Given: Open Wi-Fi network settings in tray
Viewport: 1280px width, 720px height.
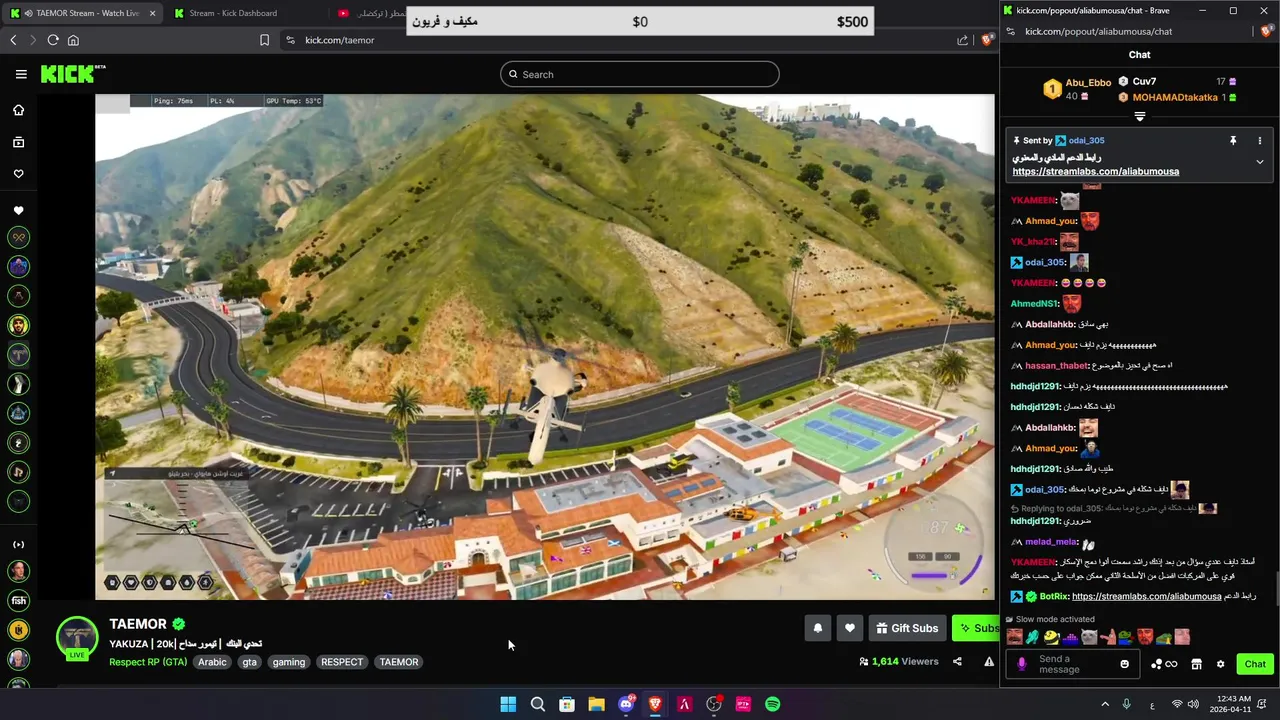Looking at the screenshot, I should coord(1177,704).
